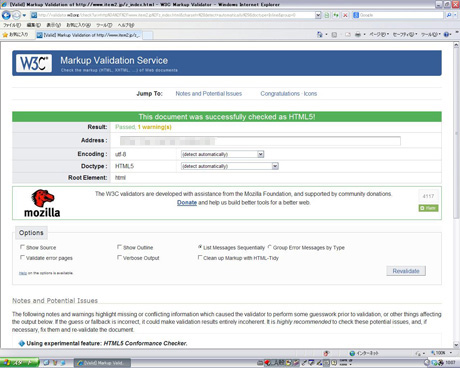This screenshot has width=460, height=368.
Task: Select List Messages Sequentially radio button
Action: tap(200, 247)
